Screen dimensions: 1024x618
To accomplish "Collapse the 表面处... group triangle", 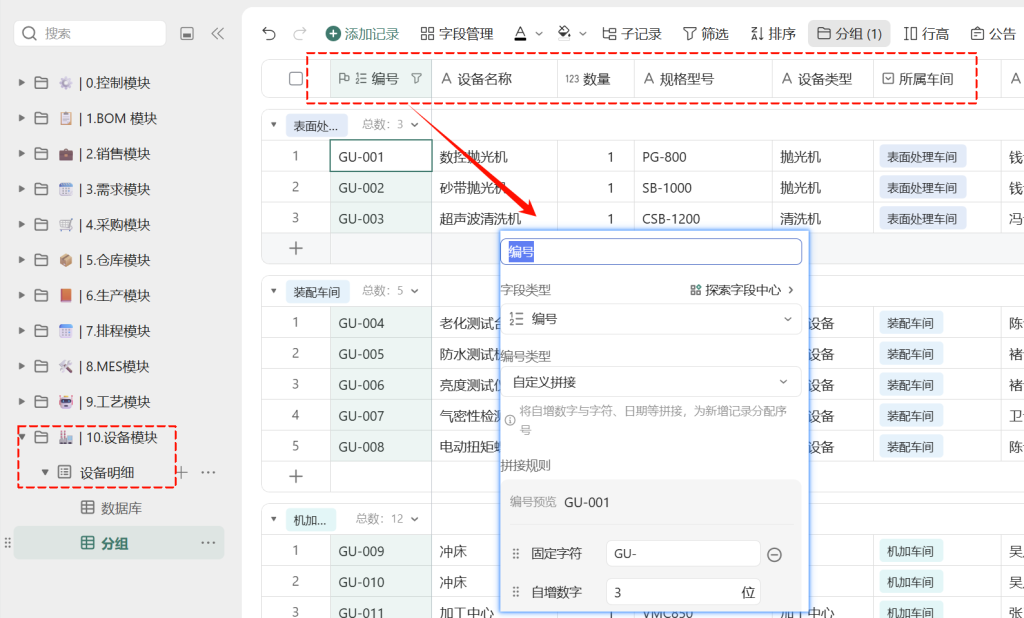I will click(274, 124).
